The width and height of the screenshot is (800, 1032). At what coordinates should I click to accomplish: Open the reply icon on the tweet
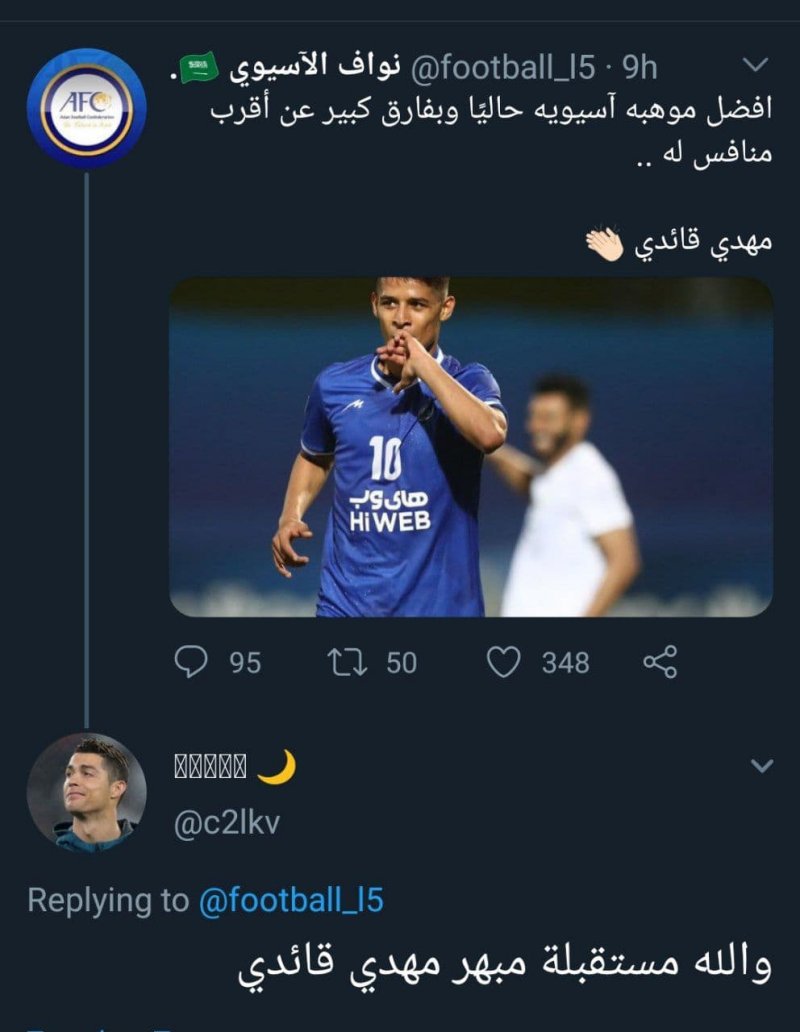191,662
